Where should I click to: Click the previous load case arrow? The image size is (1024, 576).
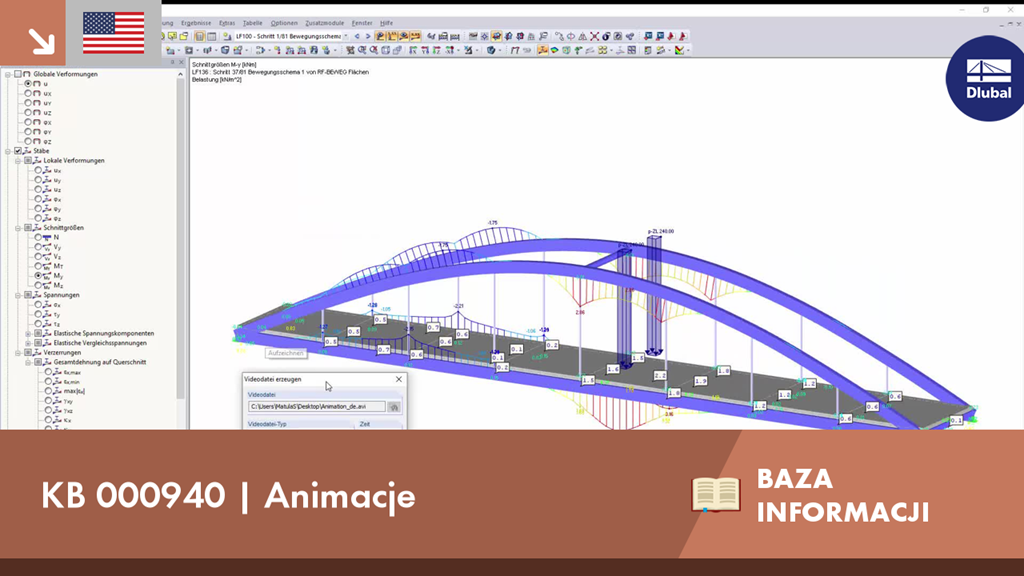357,37
